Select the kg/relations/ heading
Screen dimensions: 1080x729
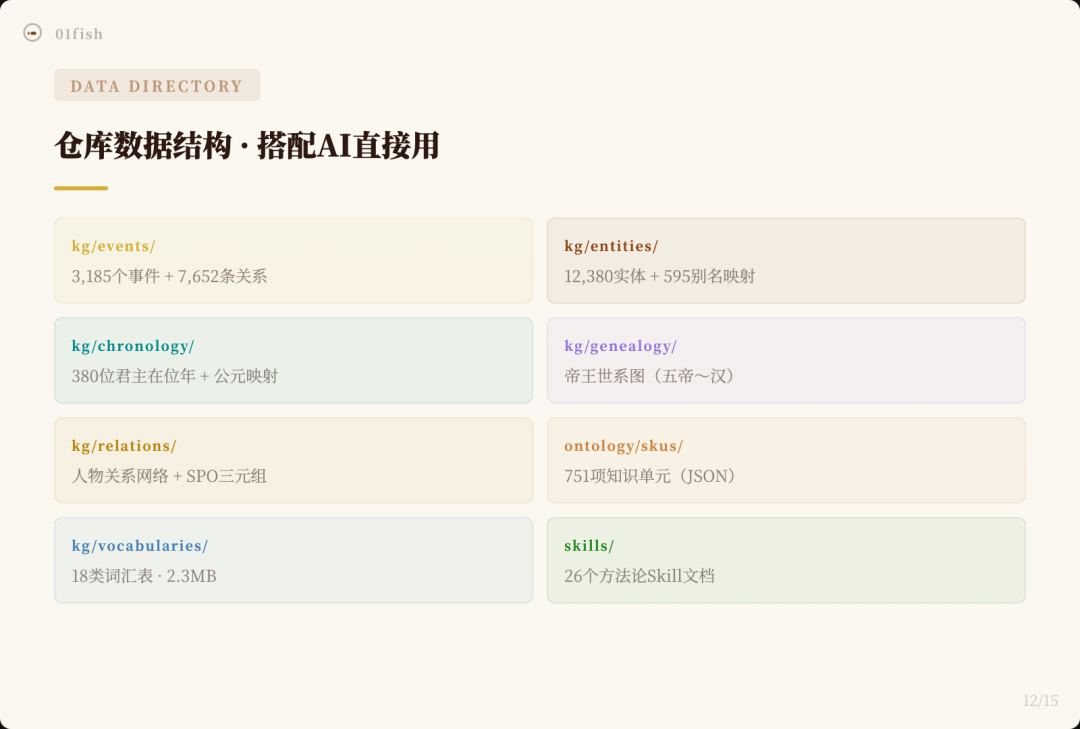[124, 446]
